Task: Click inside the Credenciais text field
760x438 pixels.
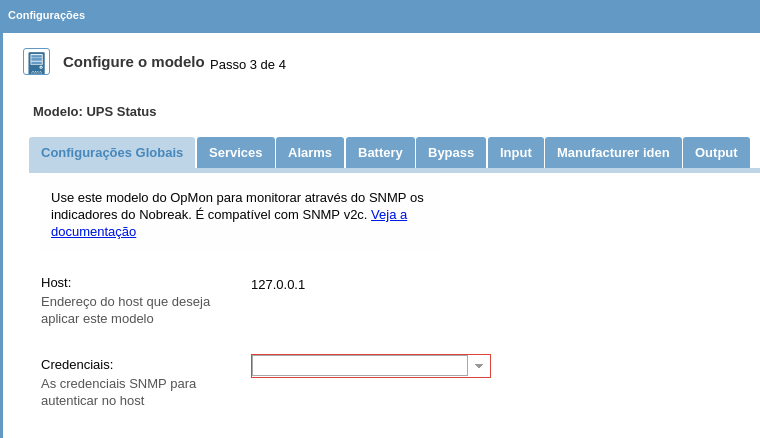Action: 360,366
